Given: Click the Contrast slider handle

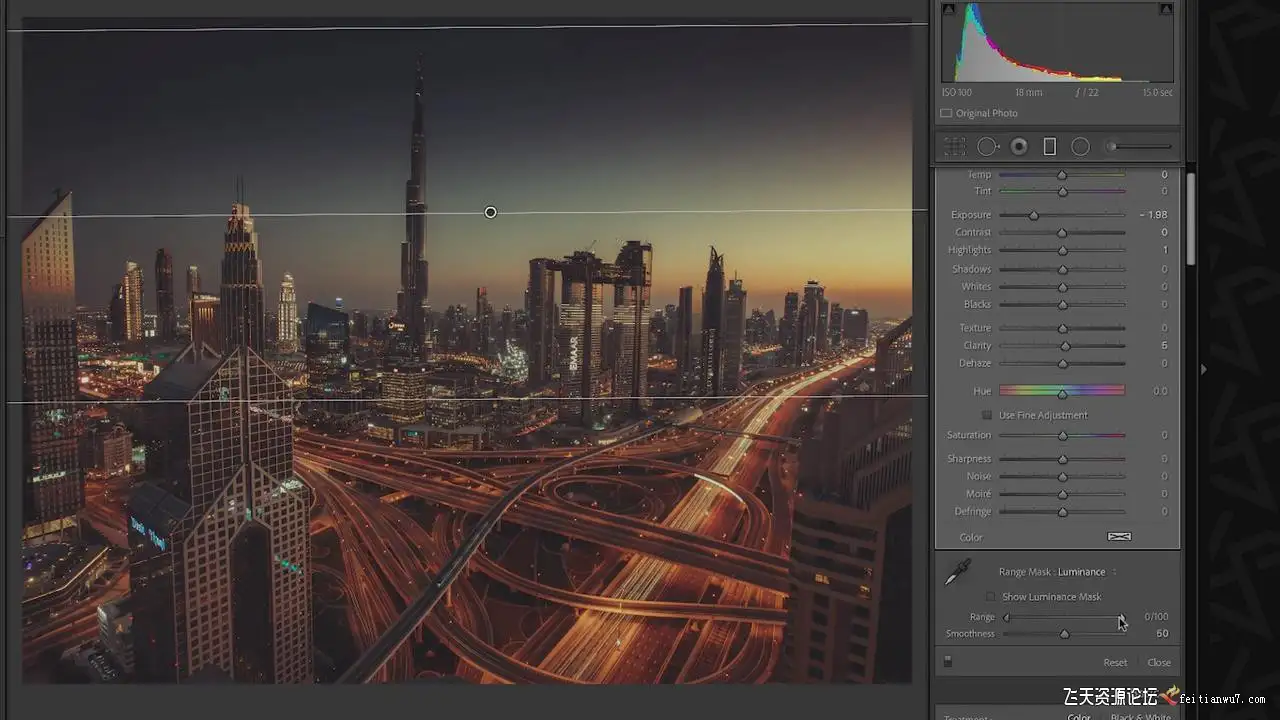Looking at the screenshot, I should (x=1062, y=232).
